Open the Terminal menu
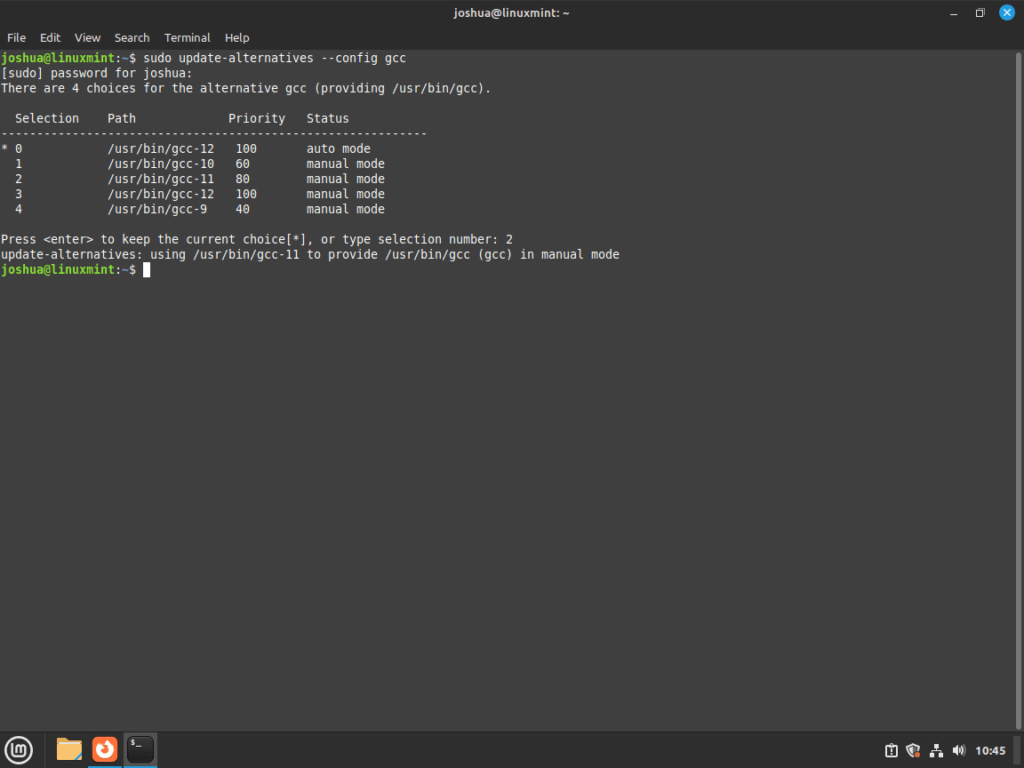Viewport: 1024px width, 768px height. 187,38
